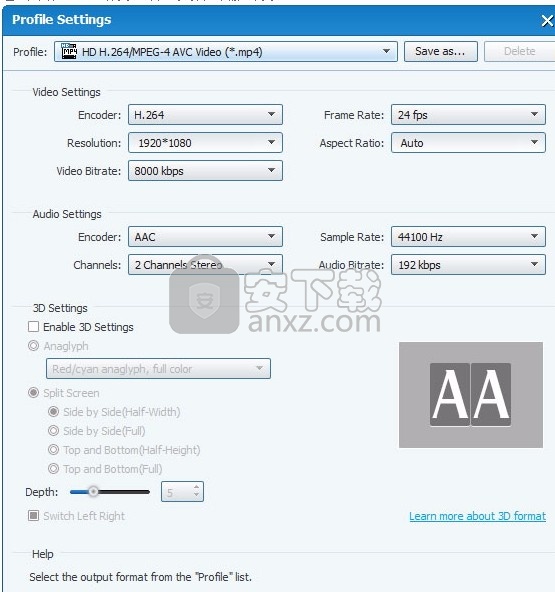
Task: Choose Top and Bottom (Half-Height) option
Action: pyautogui.click(x=54, y=450)
